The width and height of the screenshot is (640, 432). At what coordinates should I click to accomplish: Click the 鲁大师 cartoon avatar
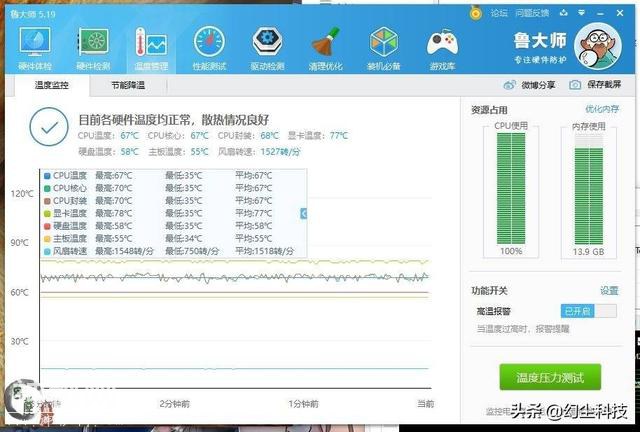coord(598,46)
